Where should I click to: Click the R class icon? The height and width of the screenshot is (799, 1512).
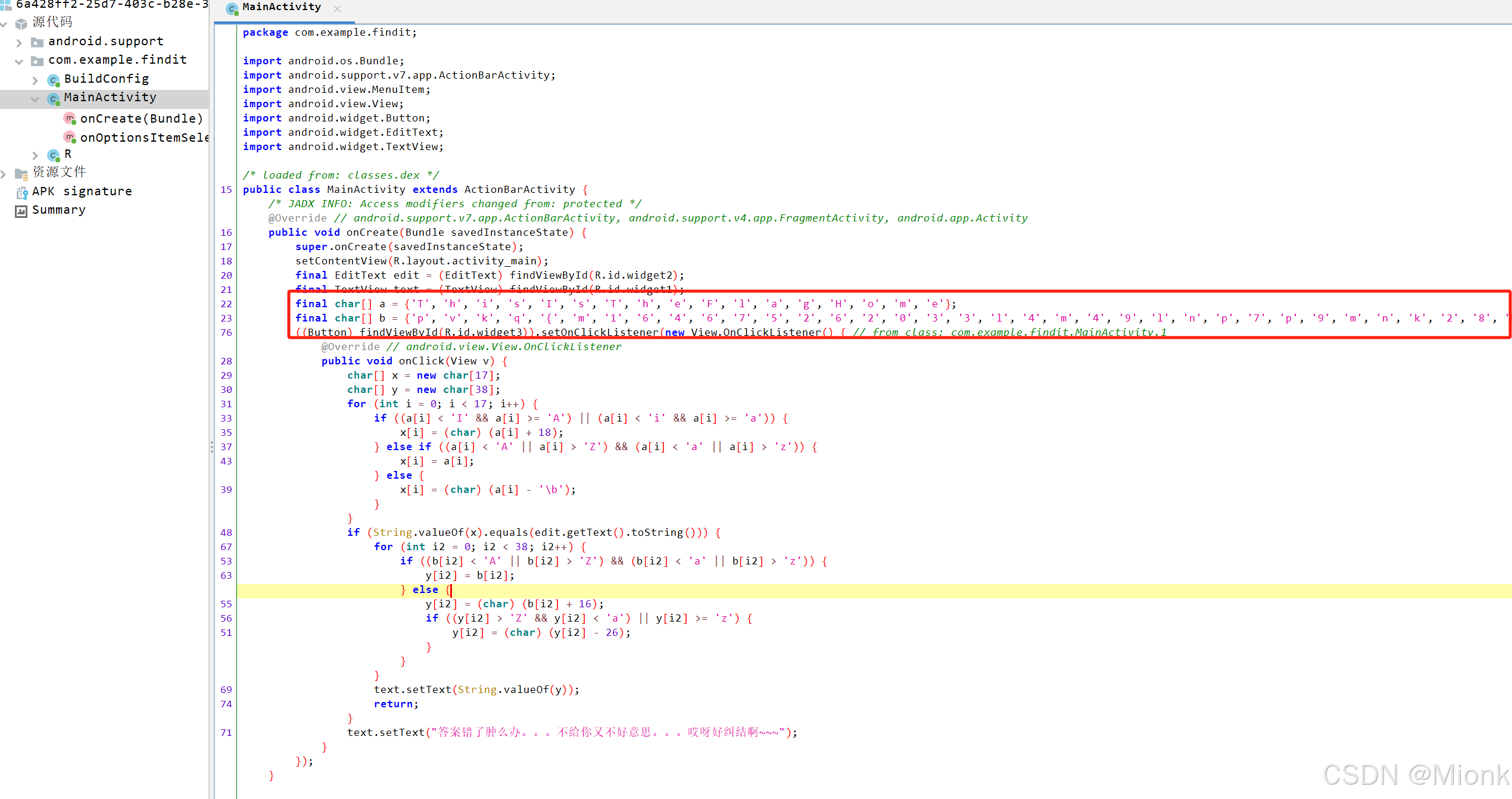coord(54,155)
